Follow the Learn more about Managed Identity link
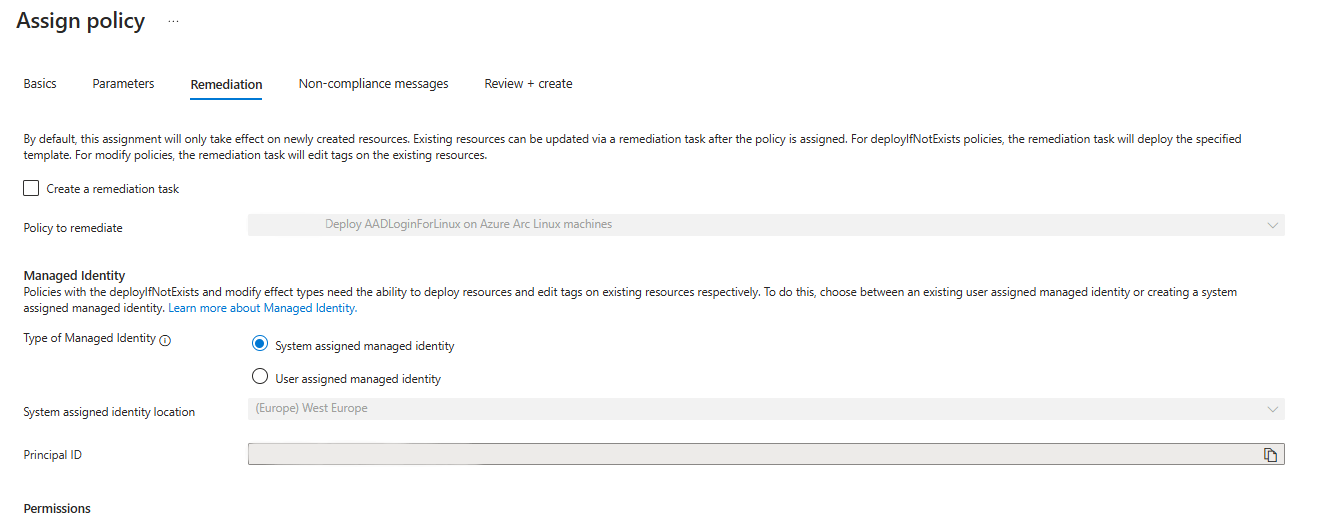The image size is (1342, 520). 262,308
